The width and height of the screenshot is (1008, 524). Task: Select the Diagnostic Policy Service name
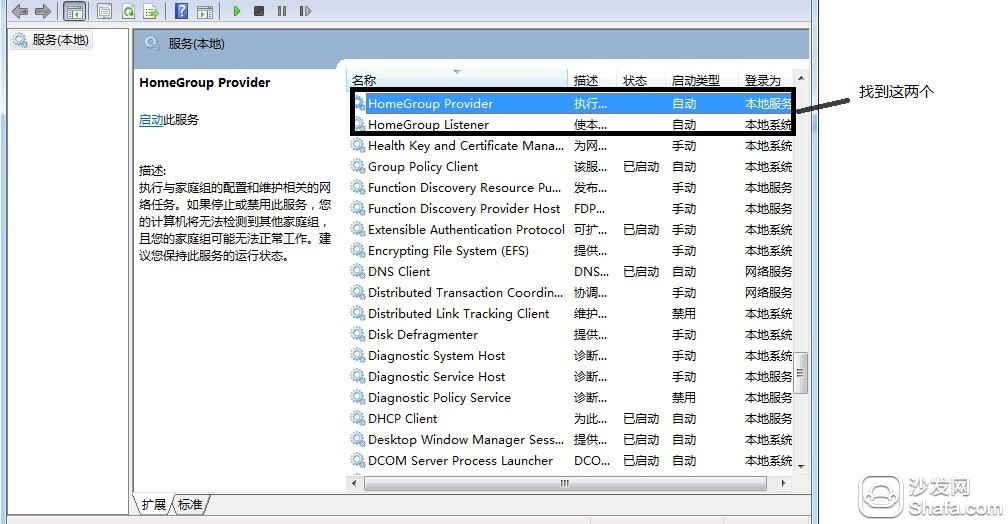[439, 398]
